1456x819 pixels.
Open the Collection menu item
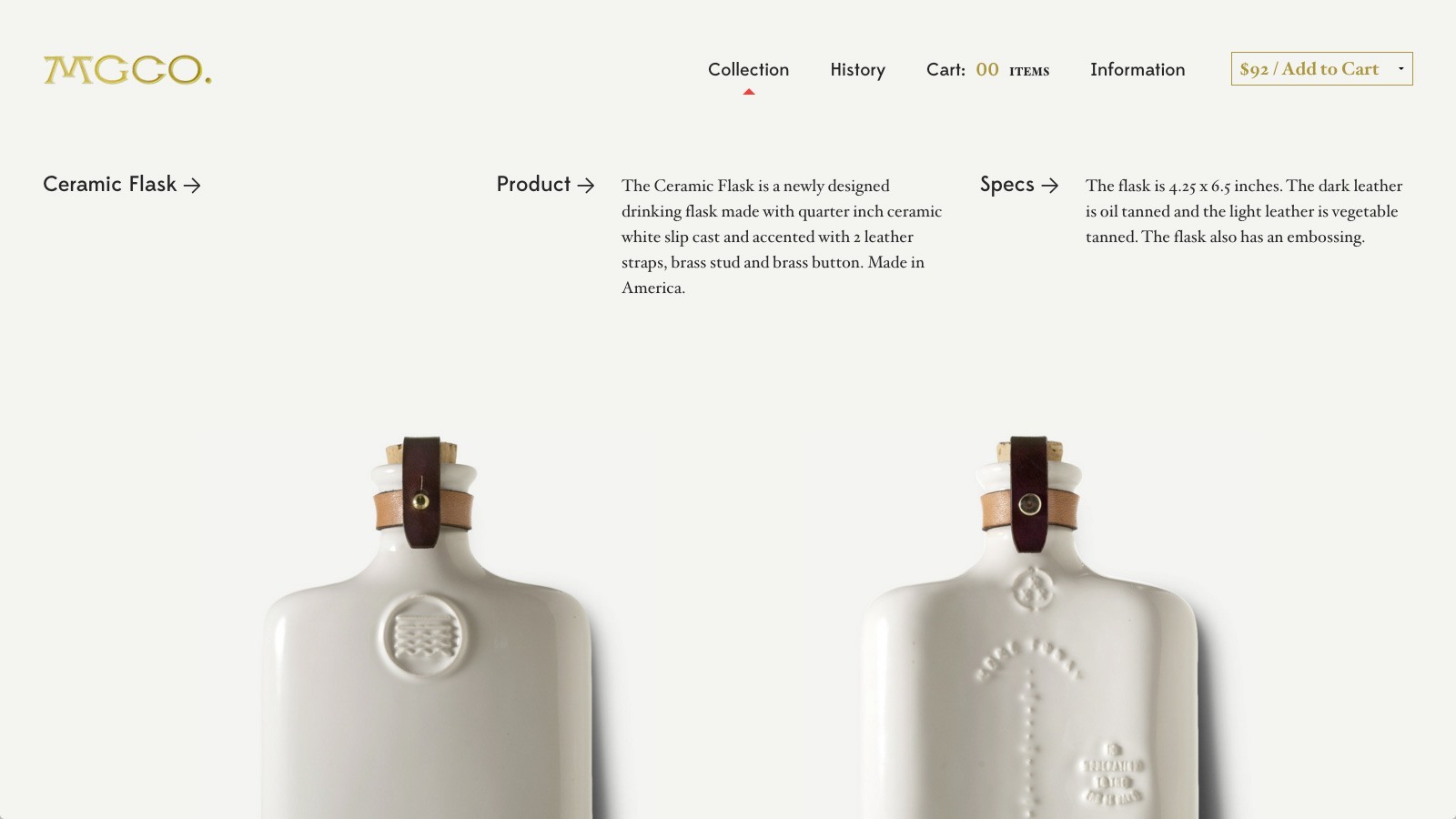(x=748, y=70)
